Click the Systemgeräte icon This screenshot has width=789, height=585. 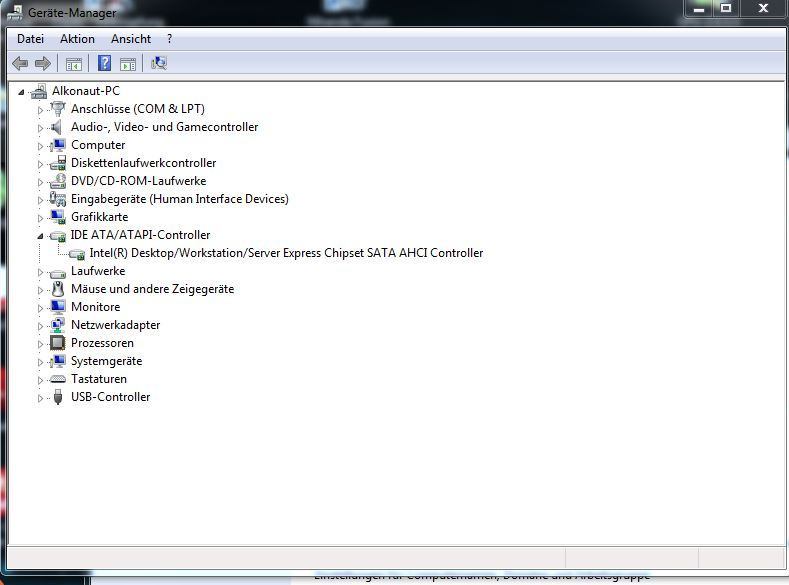(58, 361)
